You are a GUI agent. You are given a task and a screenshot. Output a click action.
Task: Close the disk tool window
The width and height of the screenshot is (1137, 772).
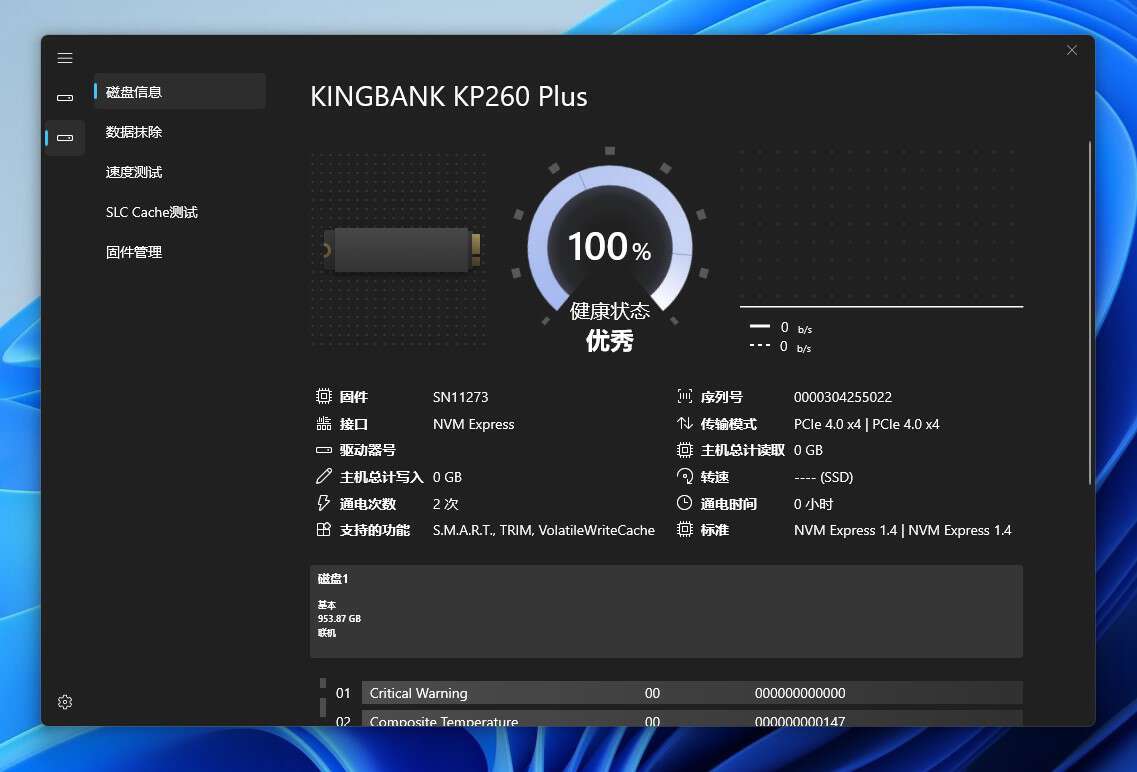point(1072,50)
